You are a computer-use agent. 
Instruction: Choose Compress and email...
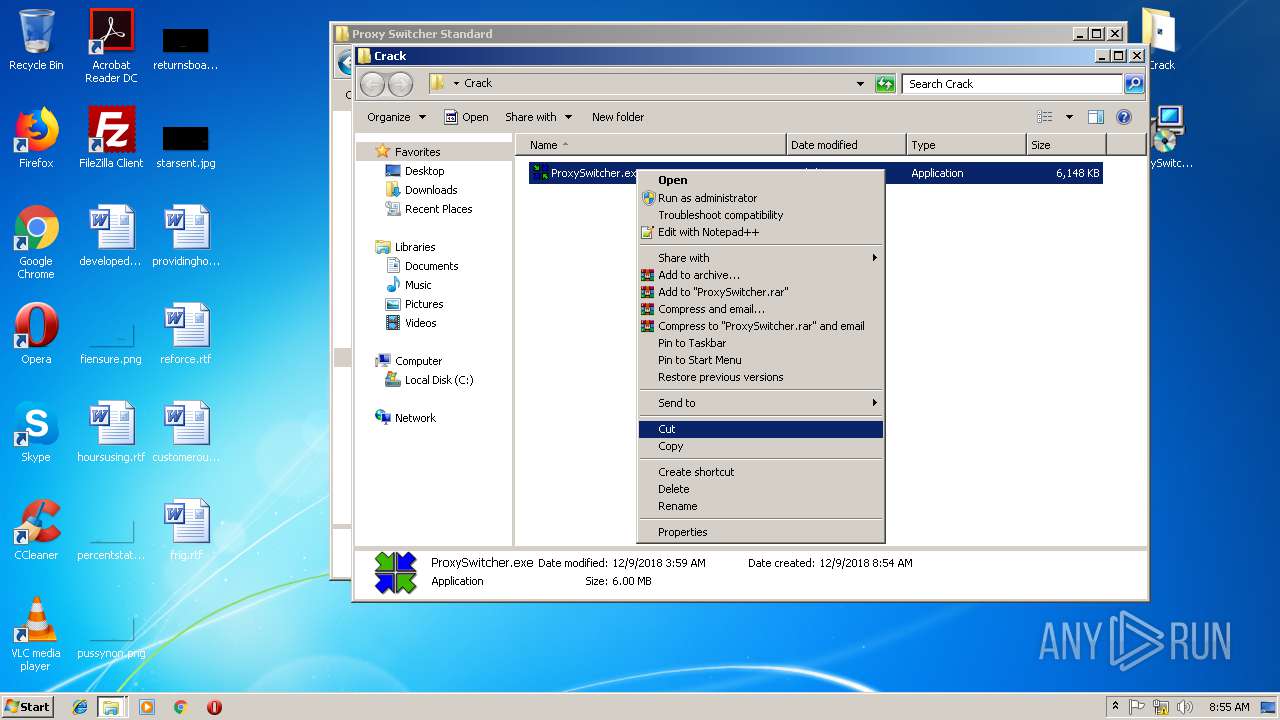(x=761, y=309)
